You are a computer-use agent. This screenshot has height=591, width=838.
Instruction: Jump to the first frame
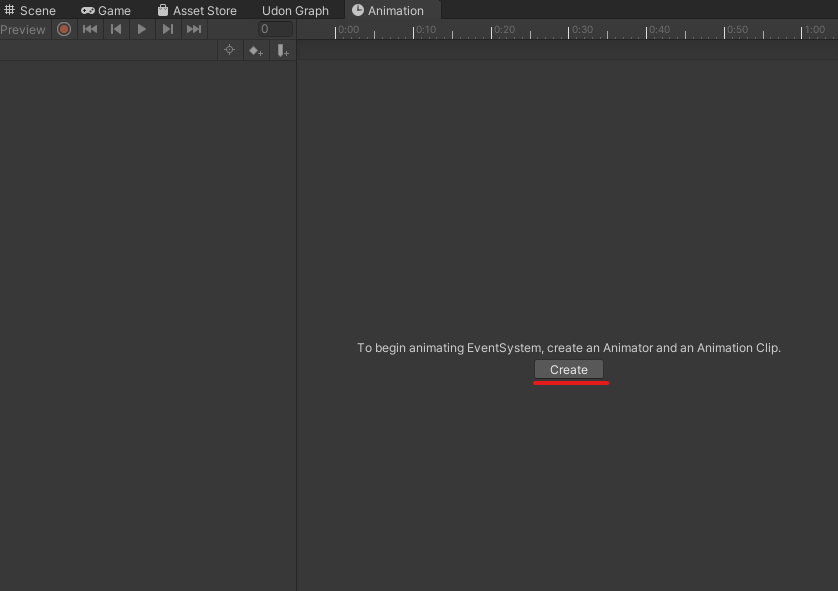point(90,29)
